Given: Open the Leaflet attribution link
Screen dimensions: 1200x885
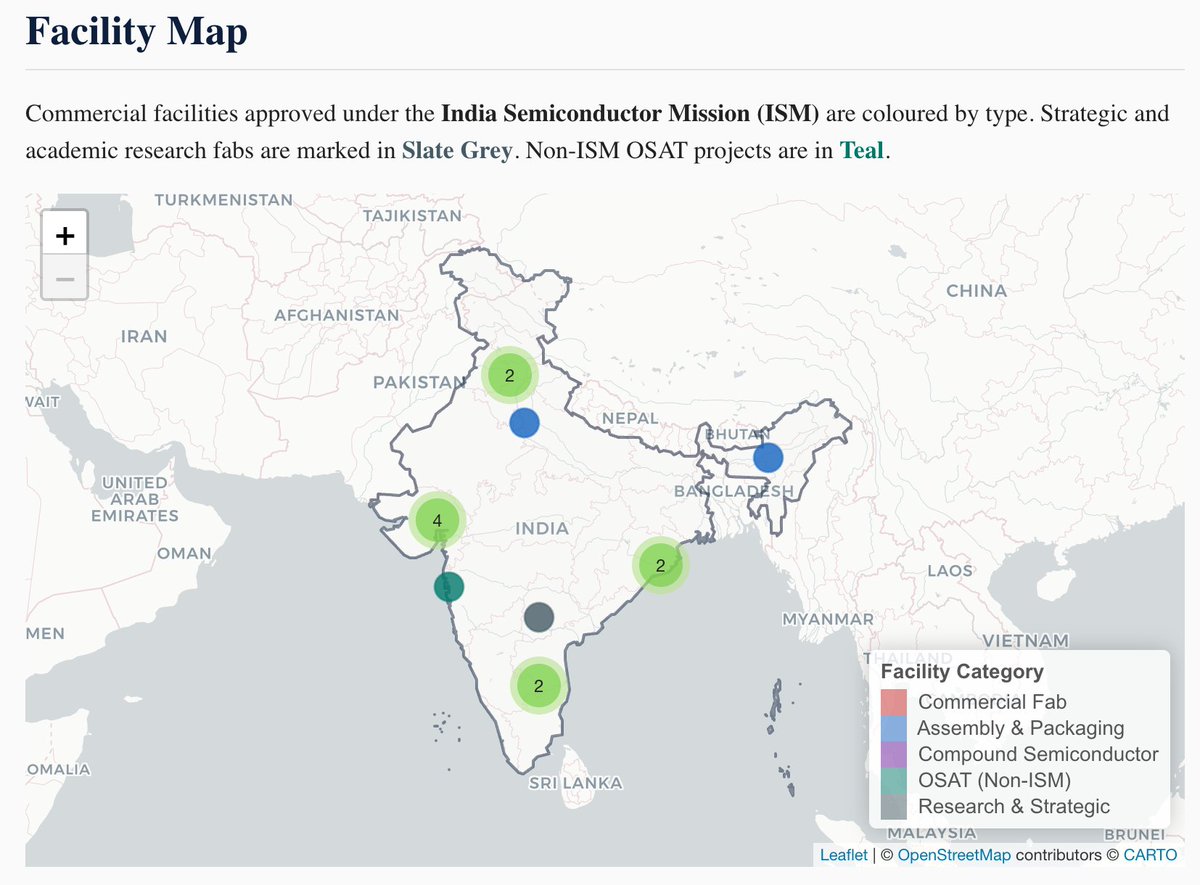Looking at the screenshot, I should pyautogui.click(x=843, y=855).
